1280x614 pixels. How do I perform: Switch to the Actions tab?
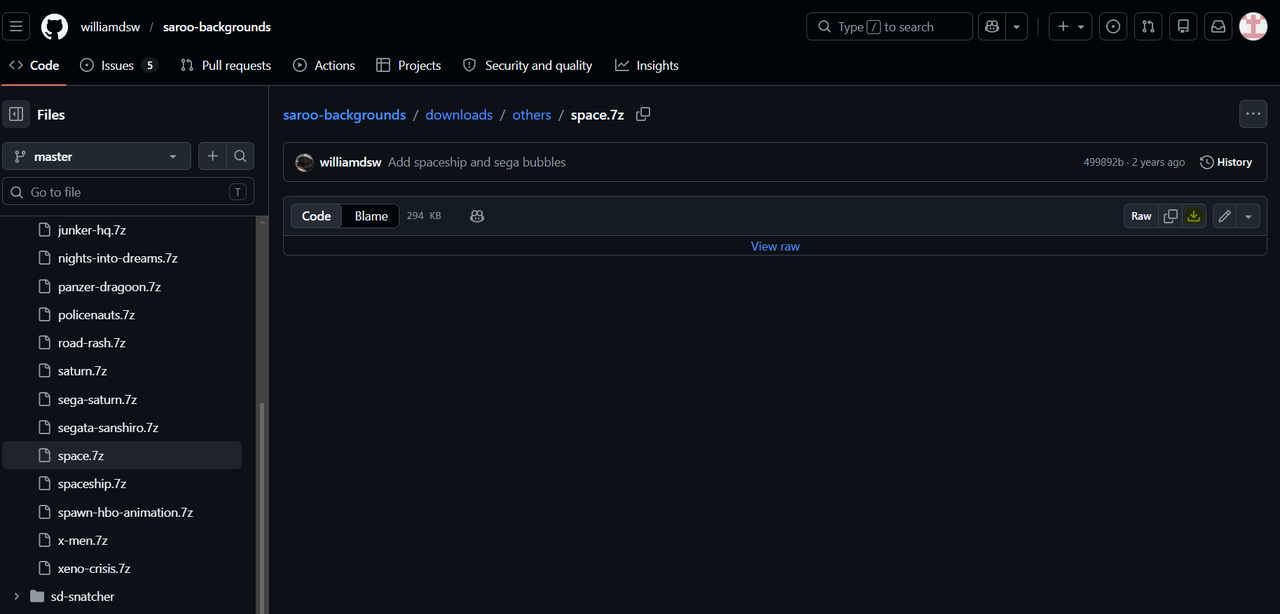pos(324,65)
